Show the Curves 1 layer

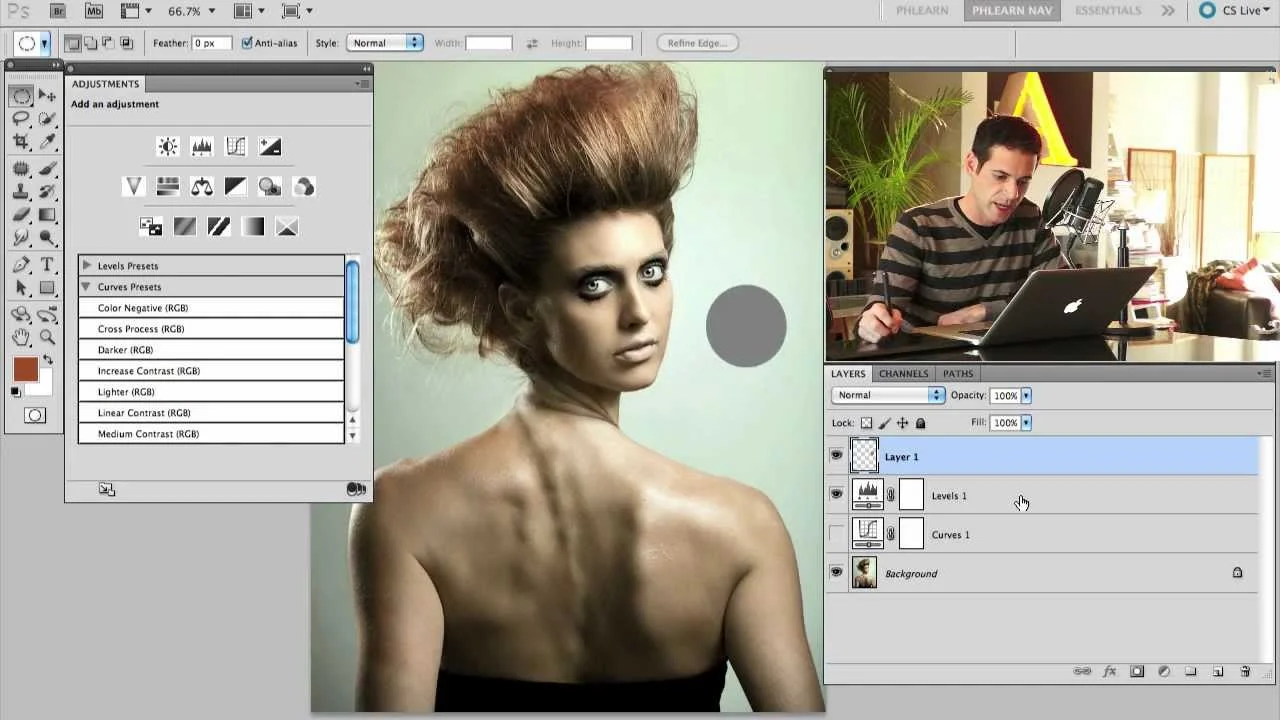click(837, 533)
